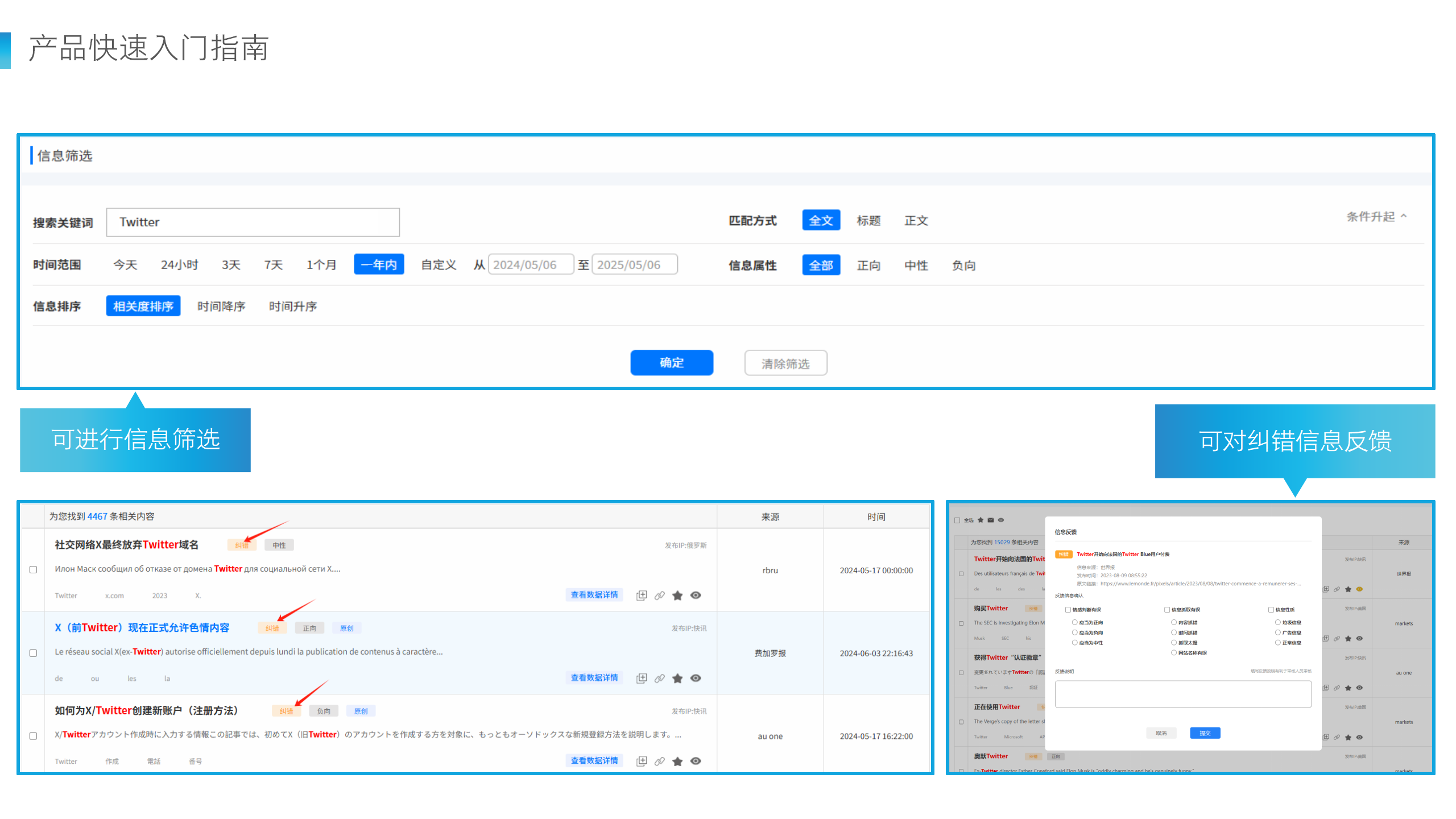Select the 内容抓错 radio option

tap(1174, 623)
